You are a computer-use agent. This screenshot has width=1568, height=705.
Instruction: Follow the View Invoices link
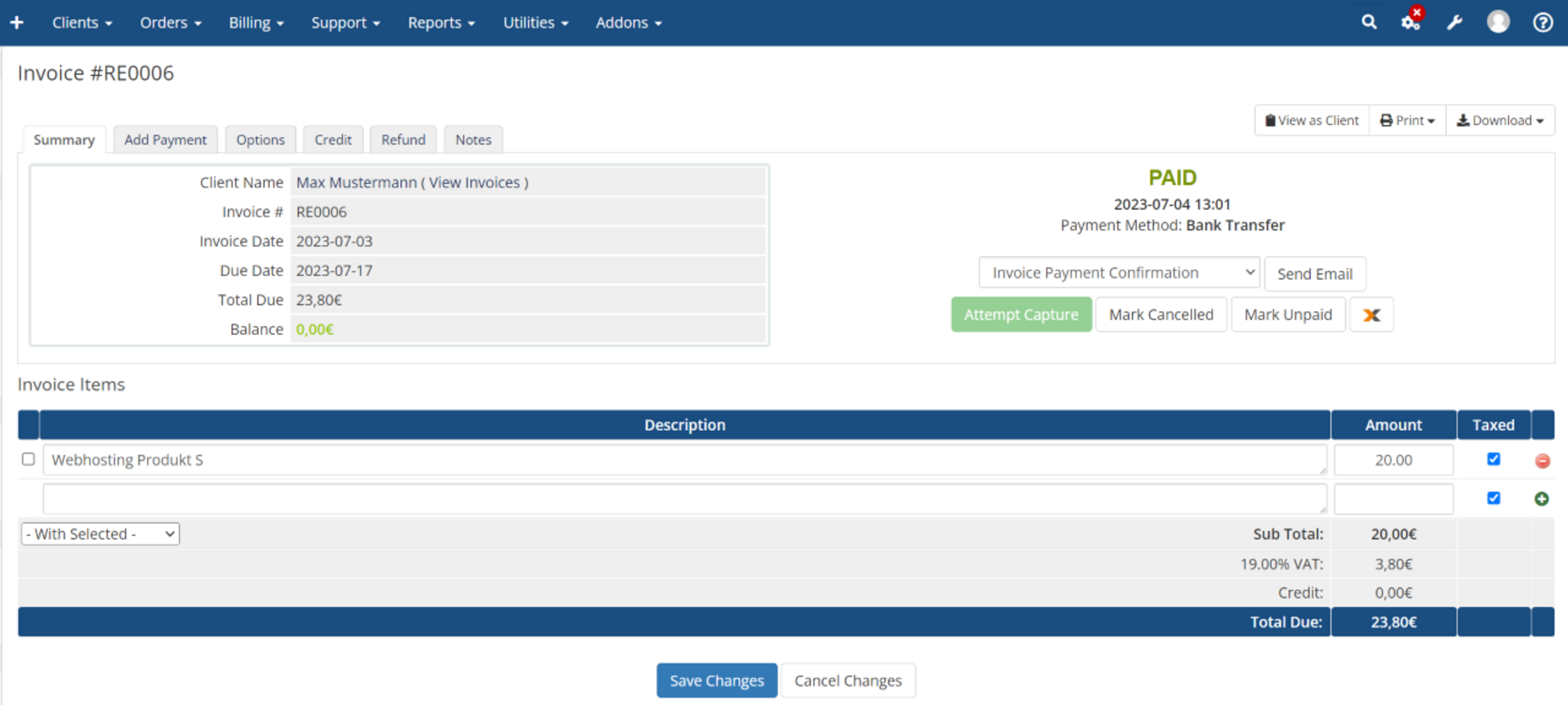(x=474, y=183)
